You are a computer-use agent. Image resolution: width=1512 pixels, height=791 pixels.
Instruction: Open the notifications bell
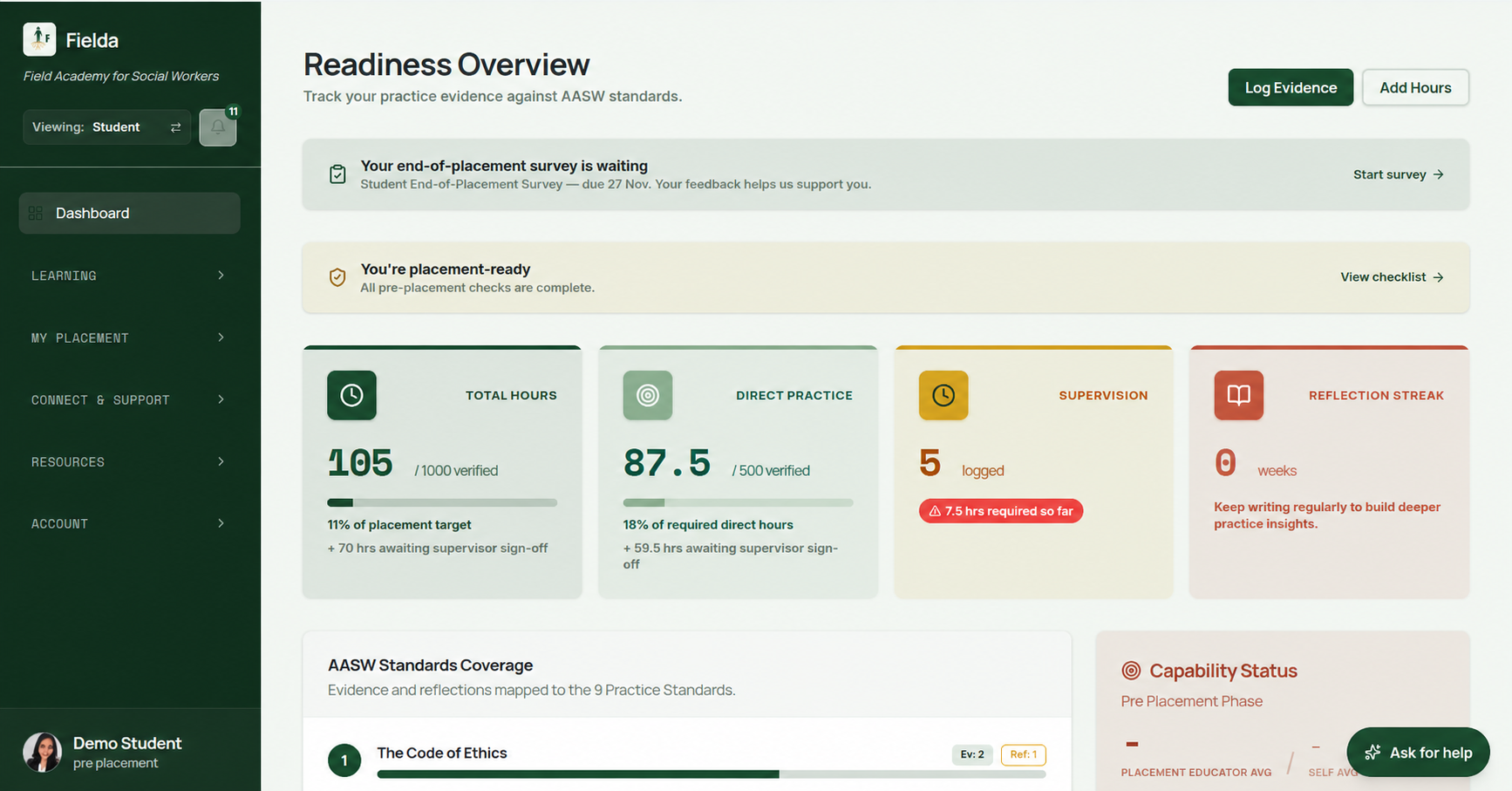point(218,127)
